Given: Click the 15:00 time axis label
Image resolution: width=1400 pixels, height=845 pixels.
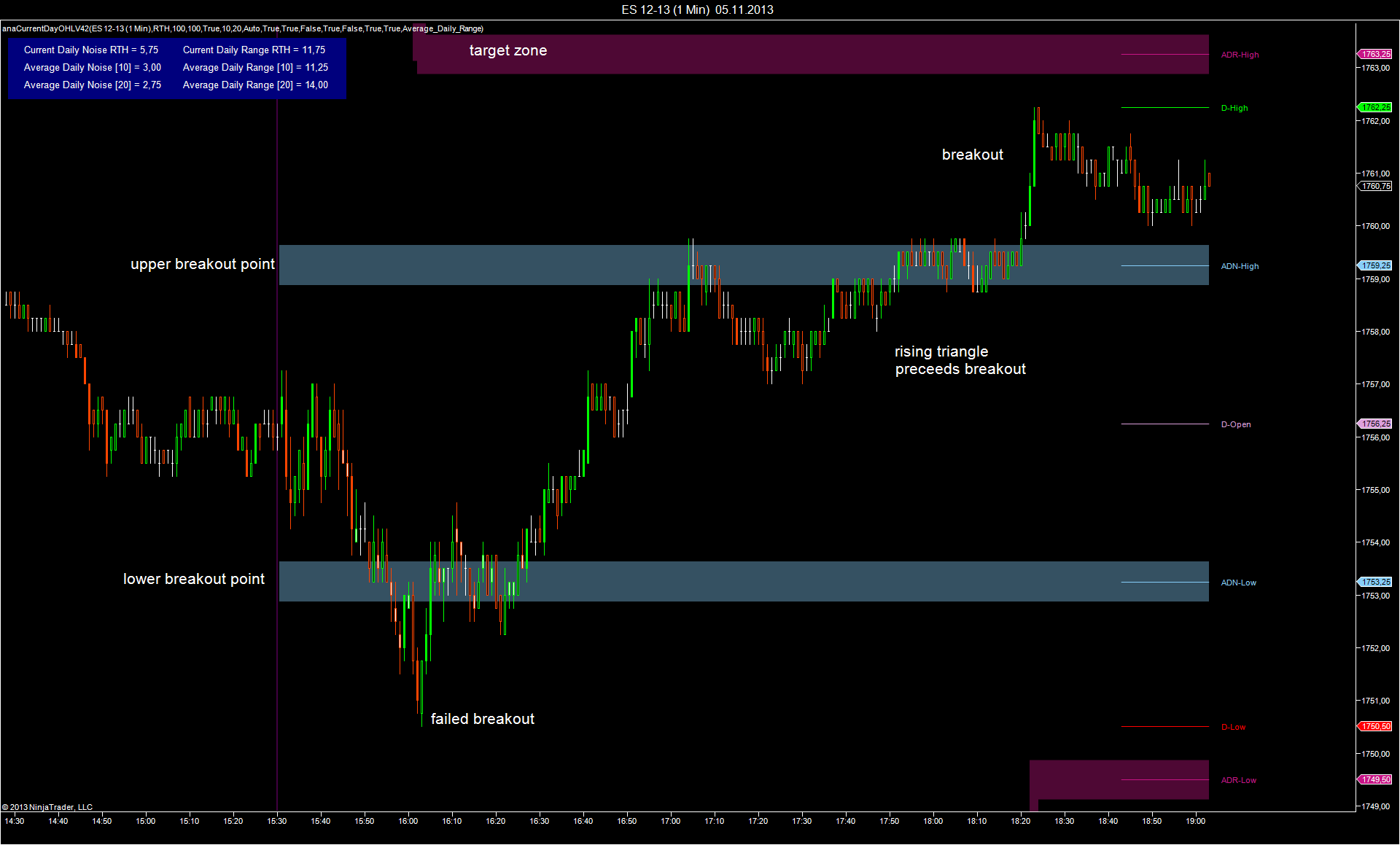Looking at the screenshot, I should (146, 821).
